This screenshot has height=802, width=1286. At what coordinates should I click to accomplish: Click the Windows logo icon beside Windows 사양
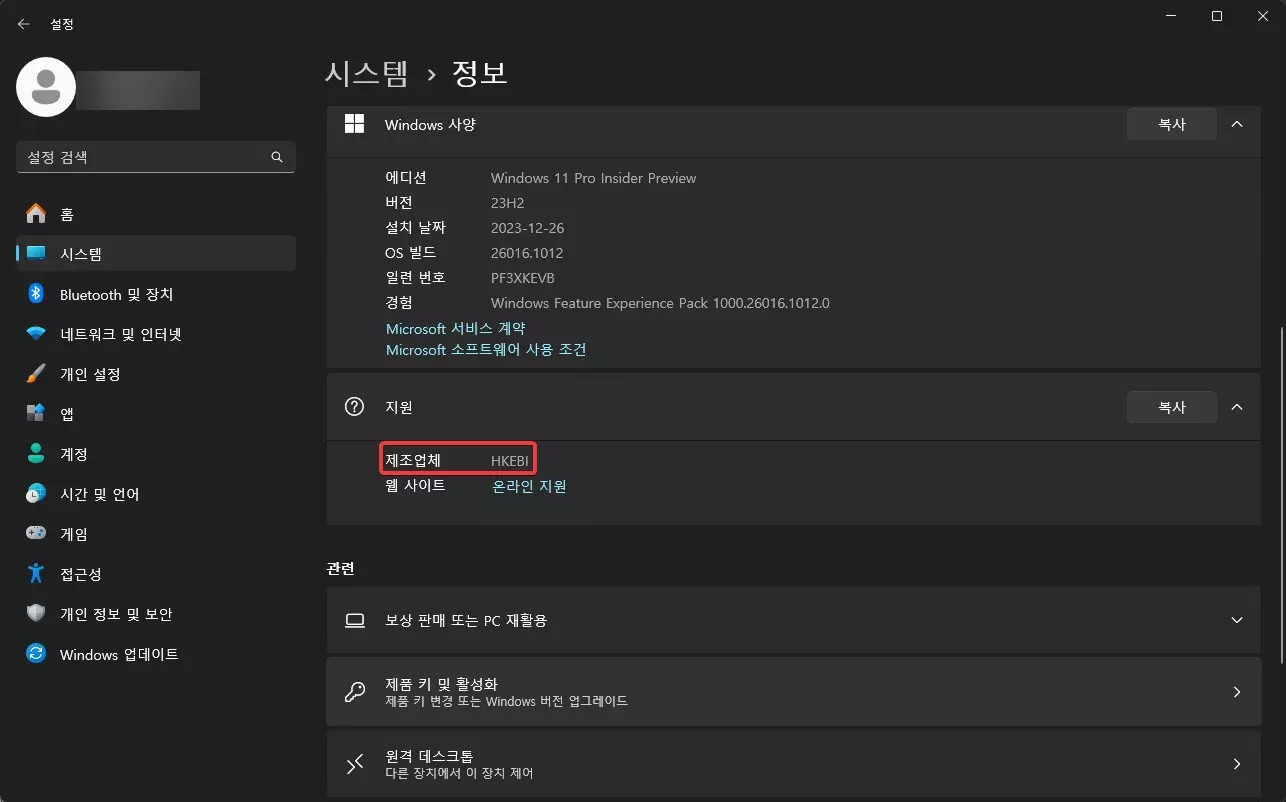(x=354, y=124)
